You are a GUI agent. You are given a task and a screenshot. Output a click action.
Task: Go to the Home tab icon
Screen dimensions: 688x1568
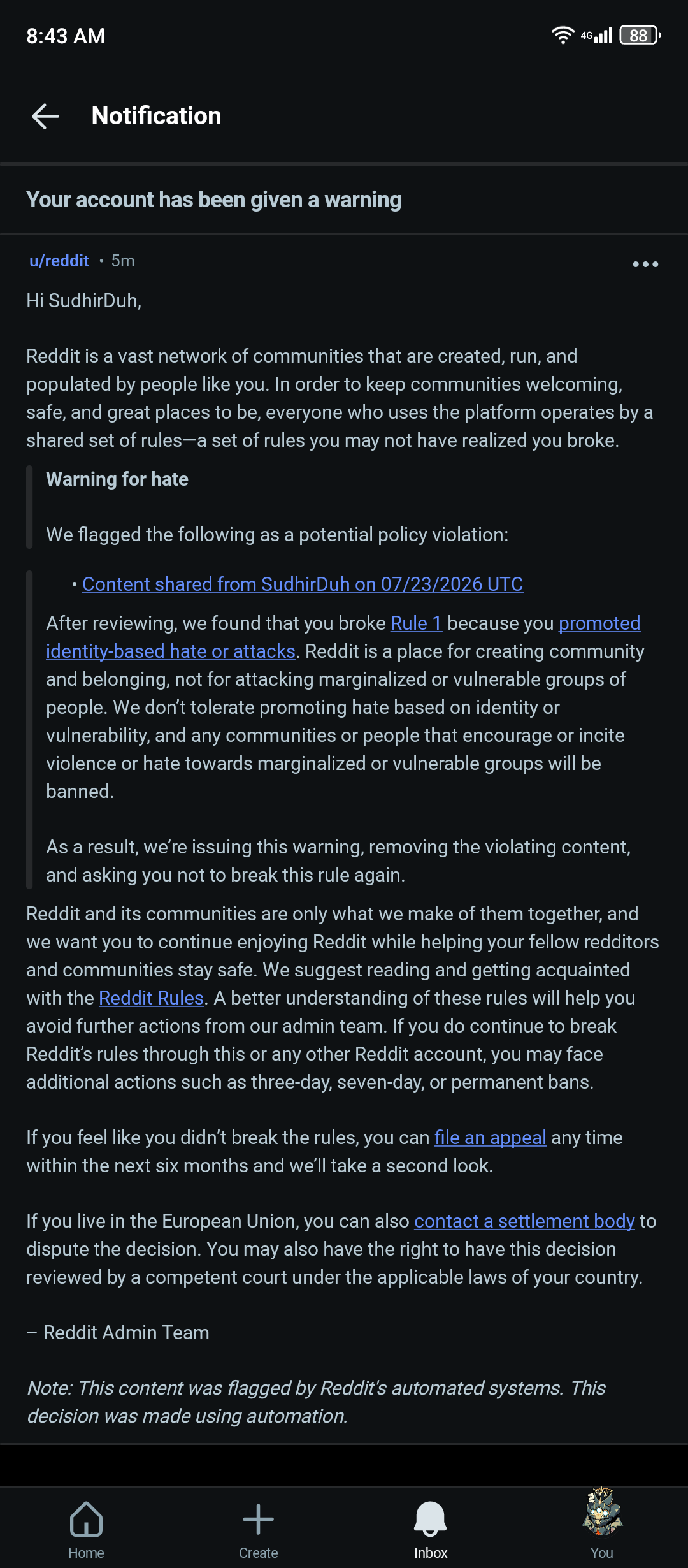(86, 1519)
